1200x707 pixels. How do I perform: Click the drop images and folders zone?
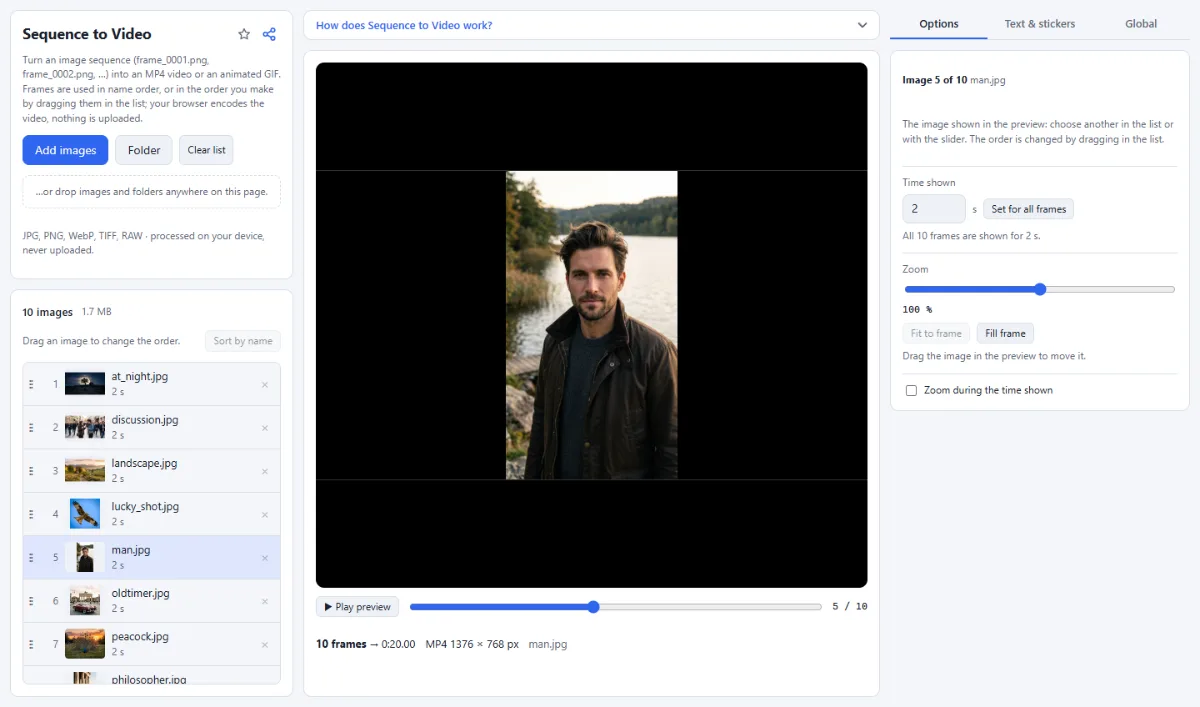click(152, 192)
